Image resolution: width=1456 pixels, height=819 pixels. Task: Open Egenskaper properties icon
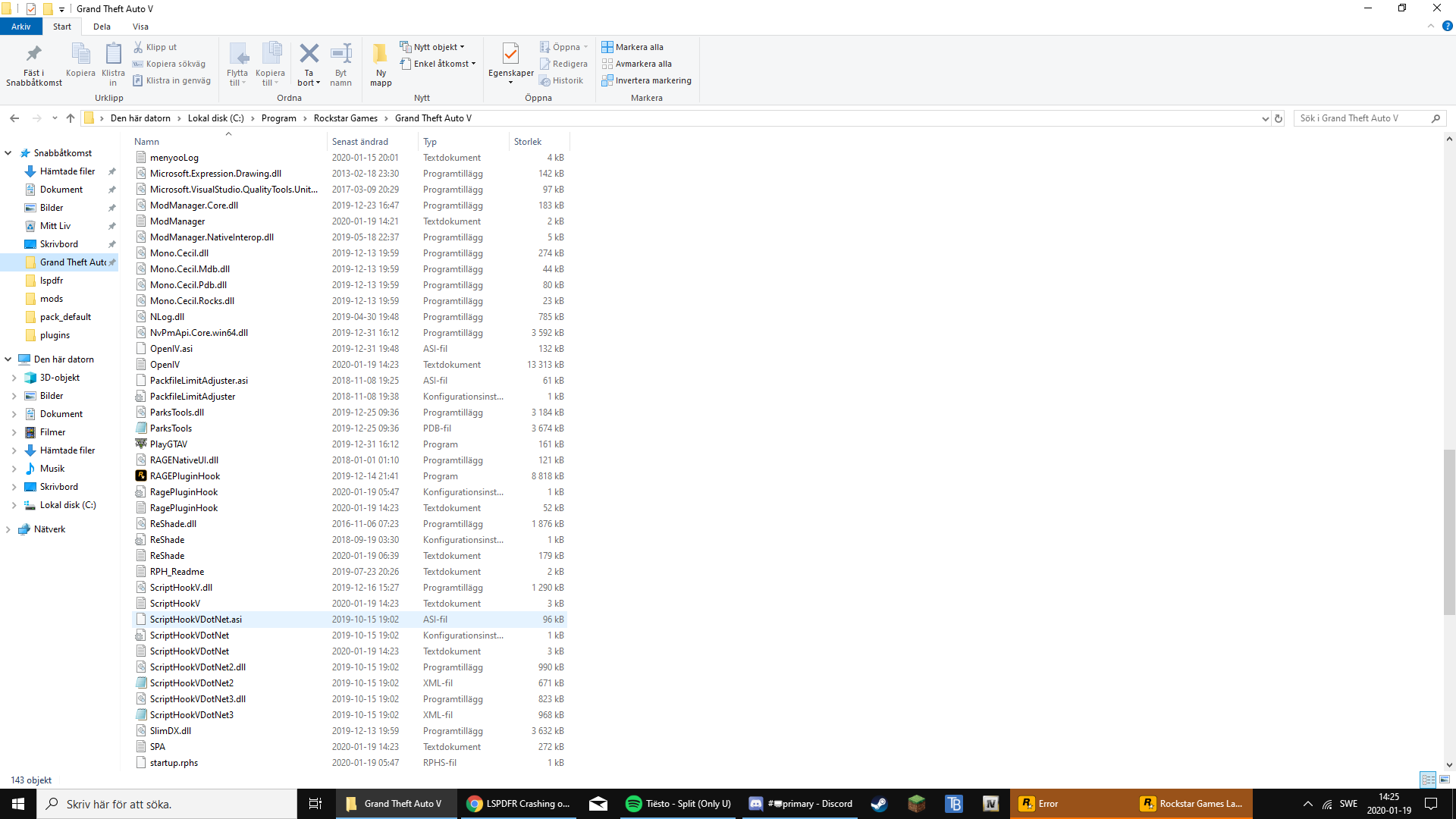pyautogui.click(x=510, y=55)
